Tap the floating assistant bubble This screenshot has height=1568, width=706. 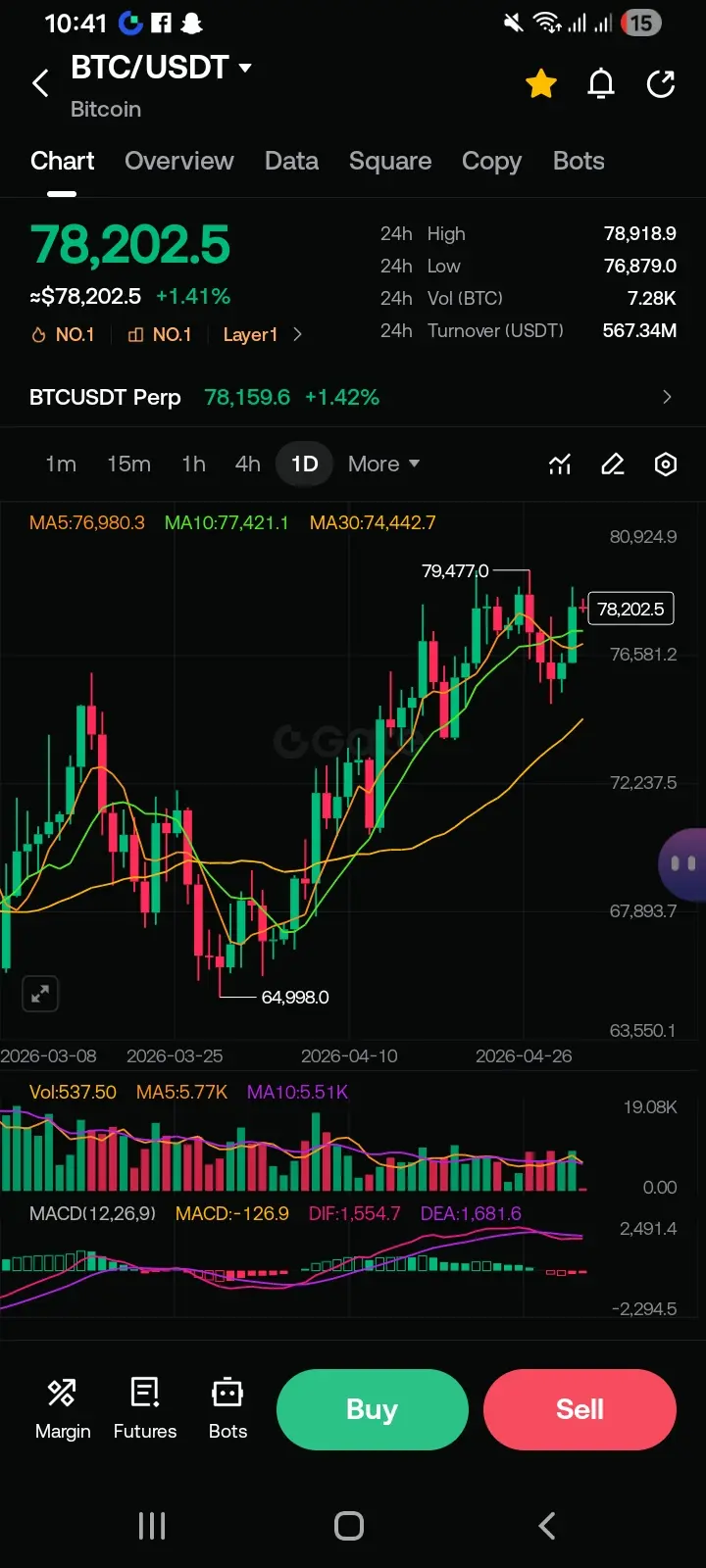pos(683,863)
